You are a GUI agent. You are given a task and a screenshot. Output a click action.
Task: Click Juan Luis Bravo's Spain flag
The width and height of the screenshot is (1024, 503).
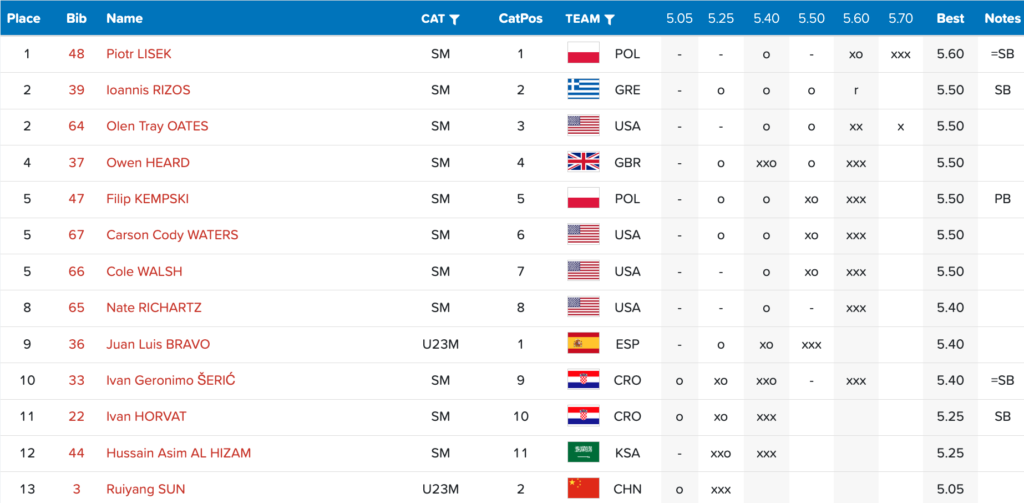point(583,344)
